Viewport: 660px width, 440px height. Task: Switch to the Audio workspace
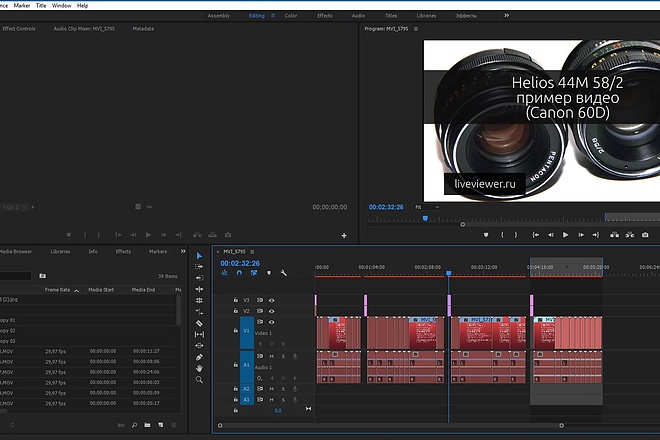pos(358,16)
